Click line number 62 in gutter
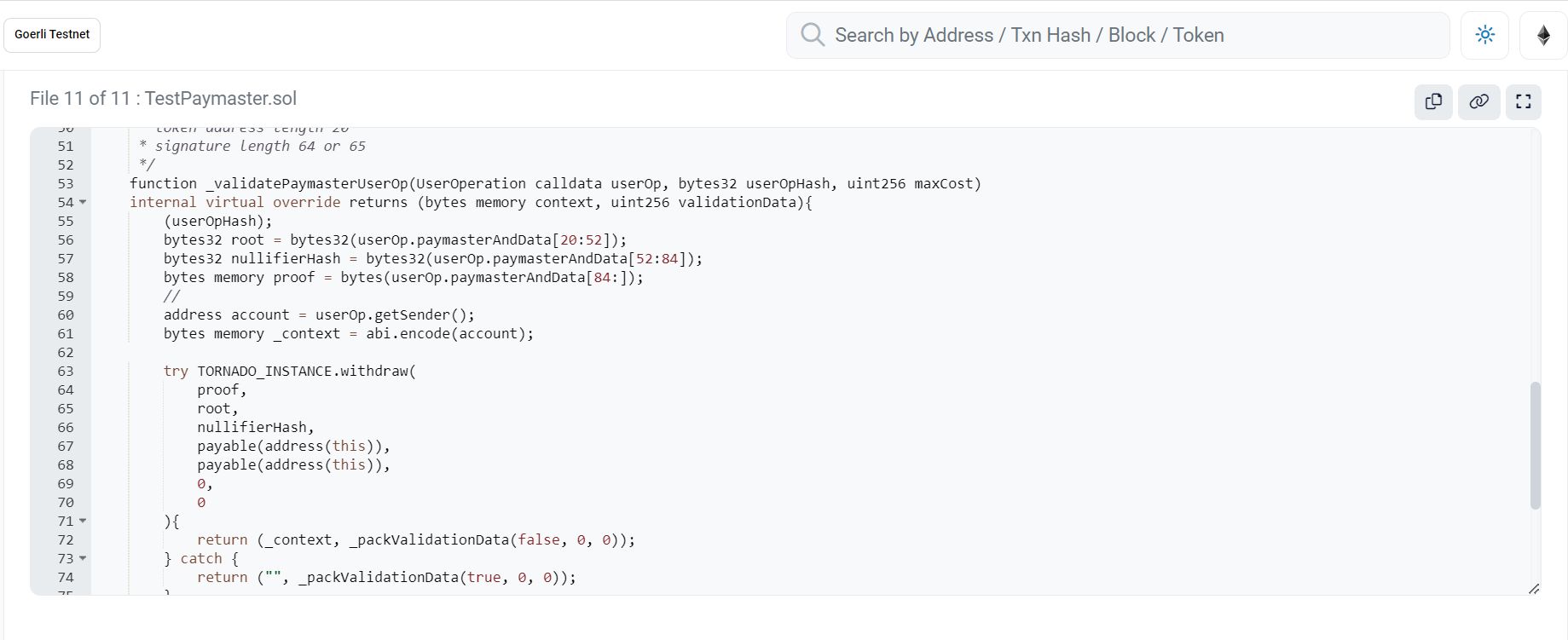This screenshot has height=640, width=1568. pos(66,352)
